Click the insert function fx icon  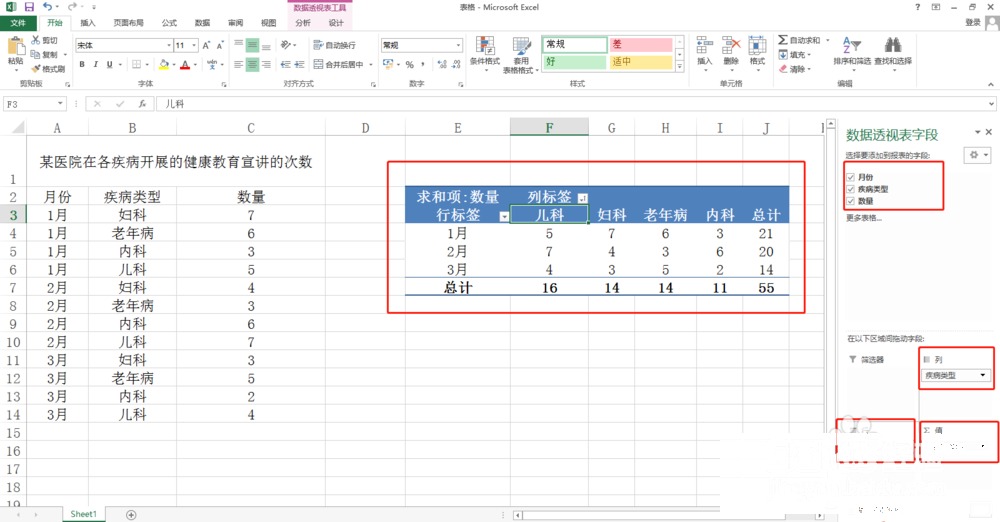click(x=142, y=103)
